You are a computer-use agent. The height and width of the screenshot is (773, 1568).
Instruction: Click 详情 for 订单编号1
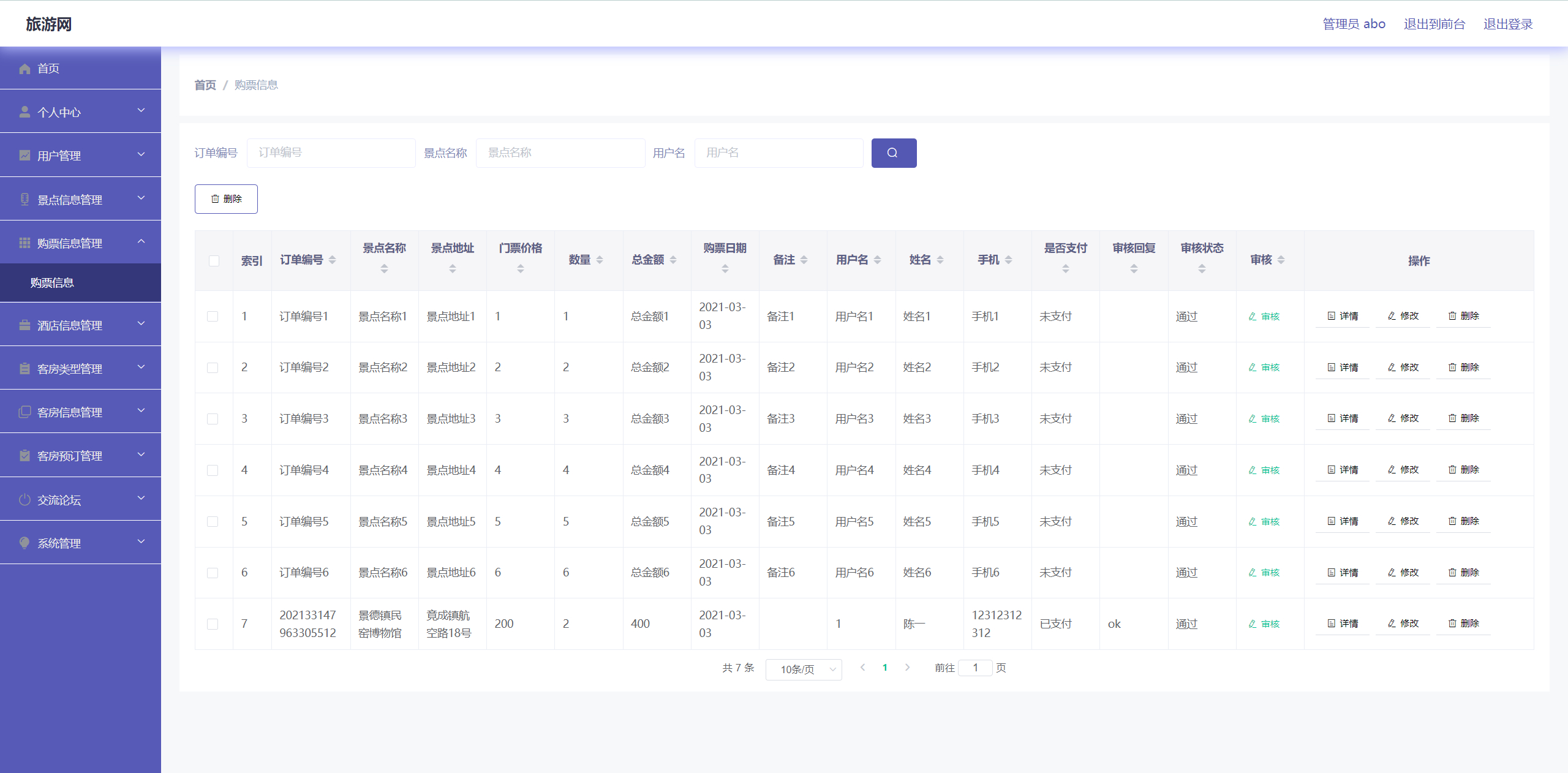tap(1343, 316)
